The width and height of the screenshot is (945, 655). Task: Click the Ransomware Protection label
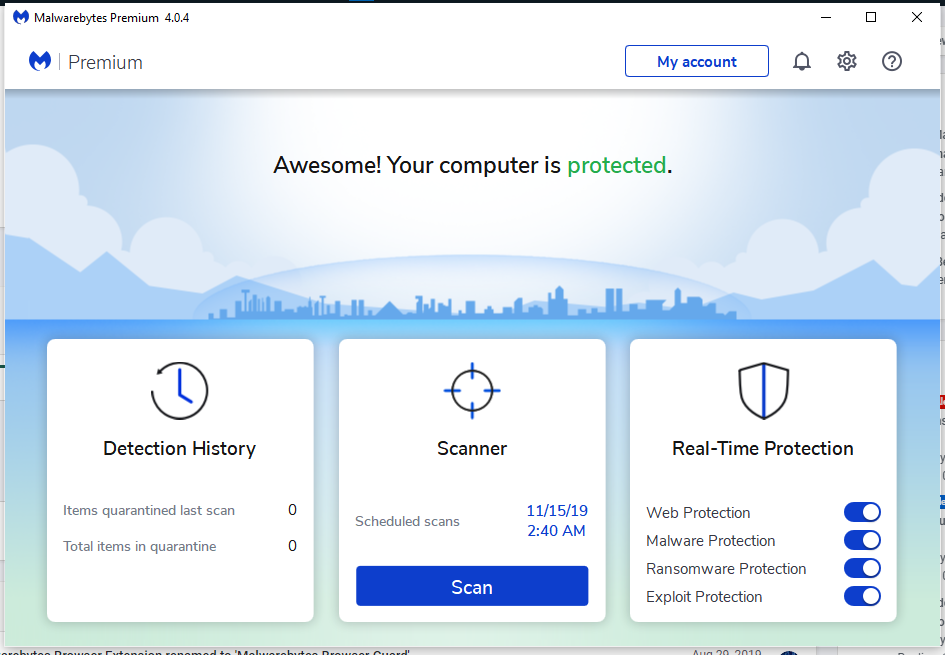click(x=726, y=569)
